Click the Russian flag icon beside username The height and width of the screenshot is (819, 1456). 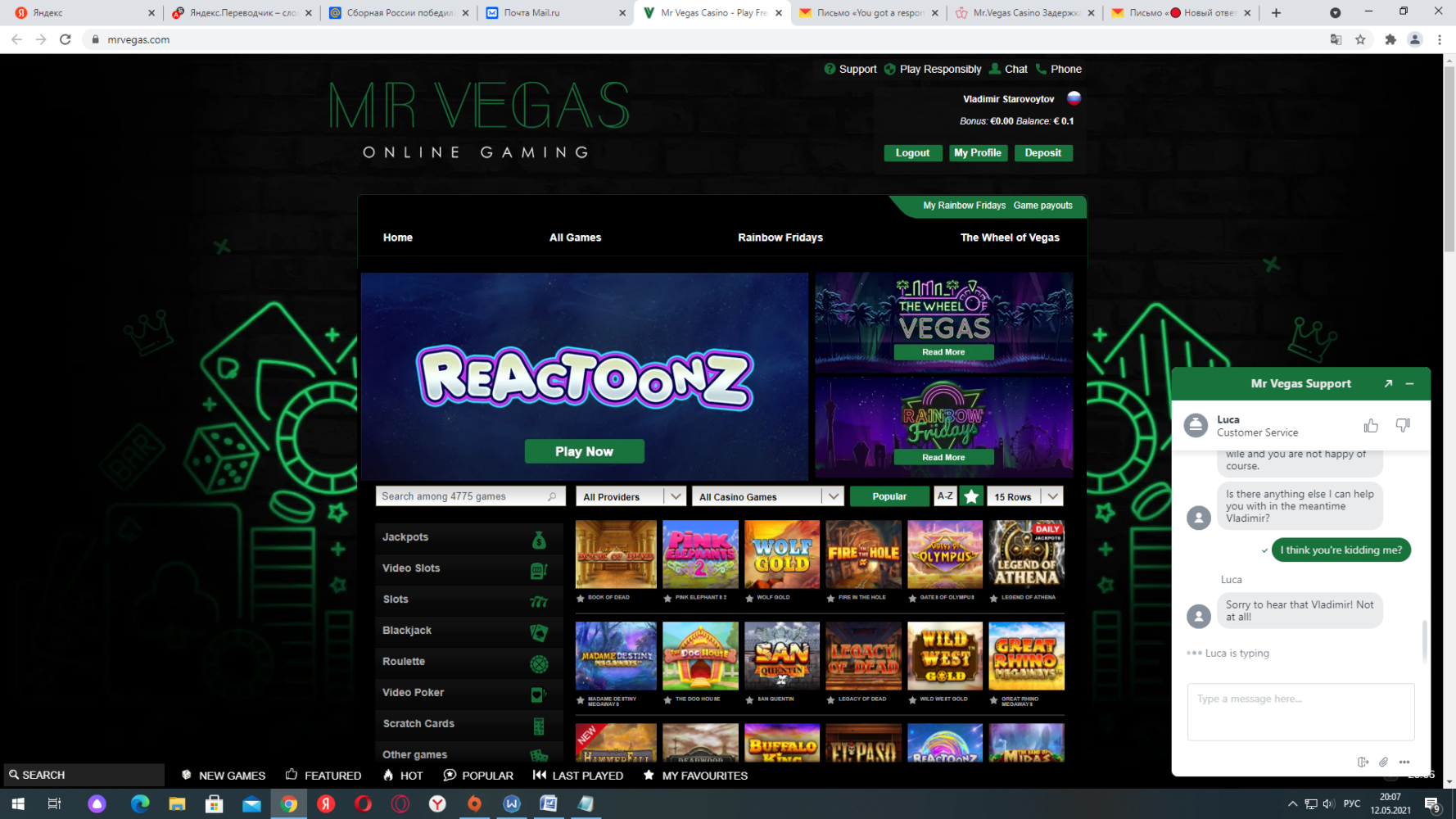[x=1074, y=98]
